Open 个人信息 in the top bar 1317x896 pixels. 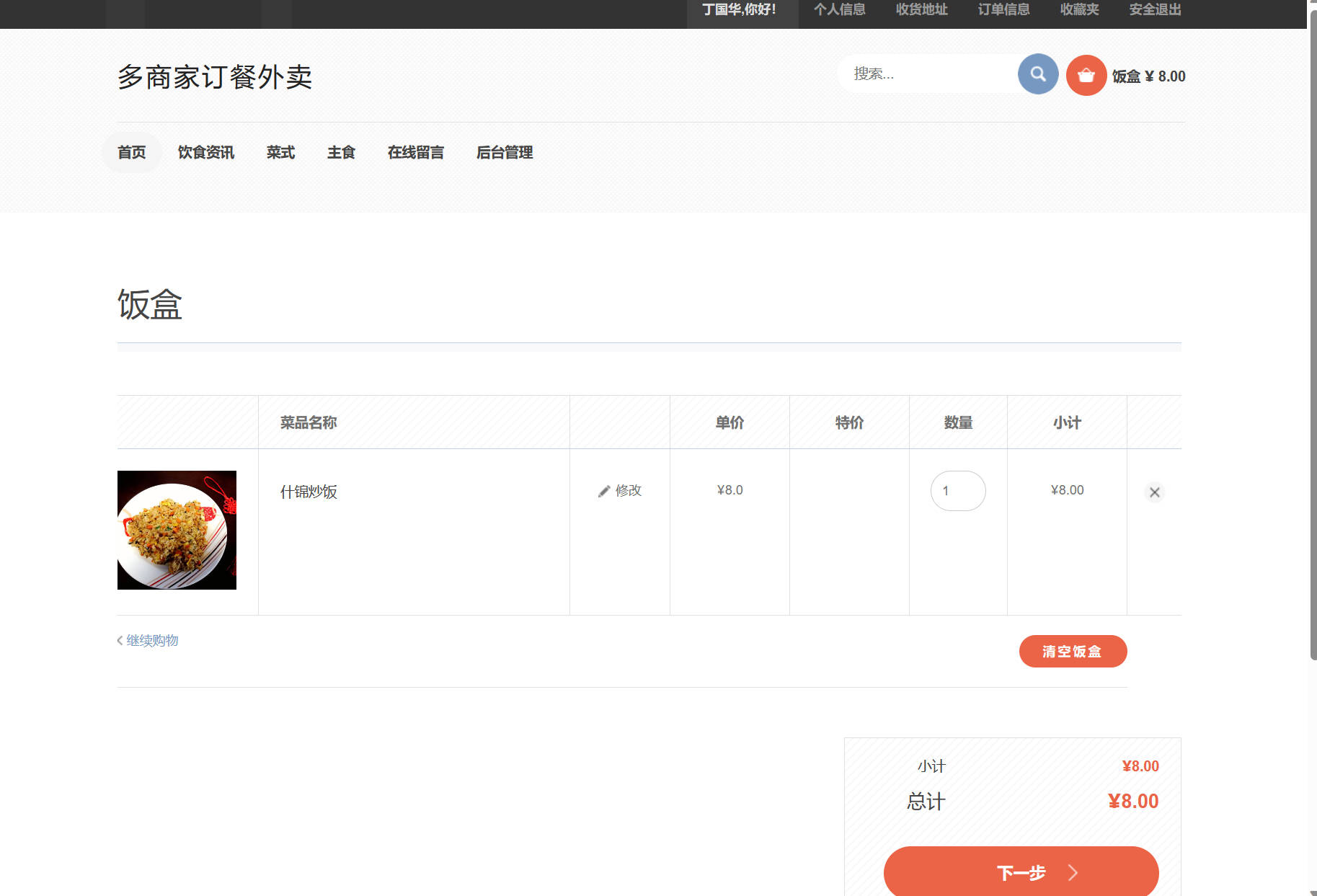pos(840,9)
